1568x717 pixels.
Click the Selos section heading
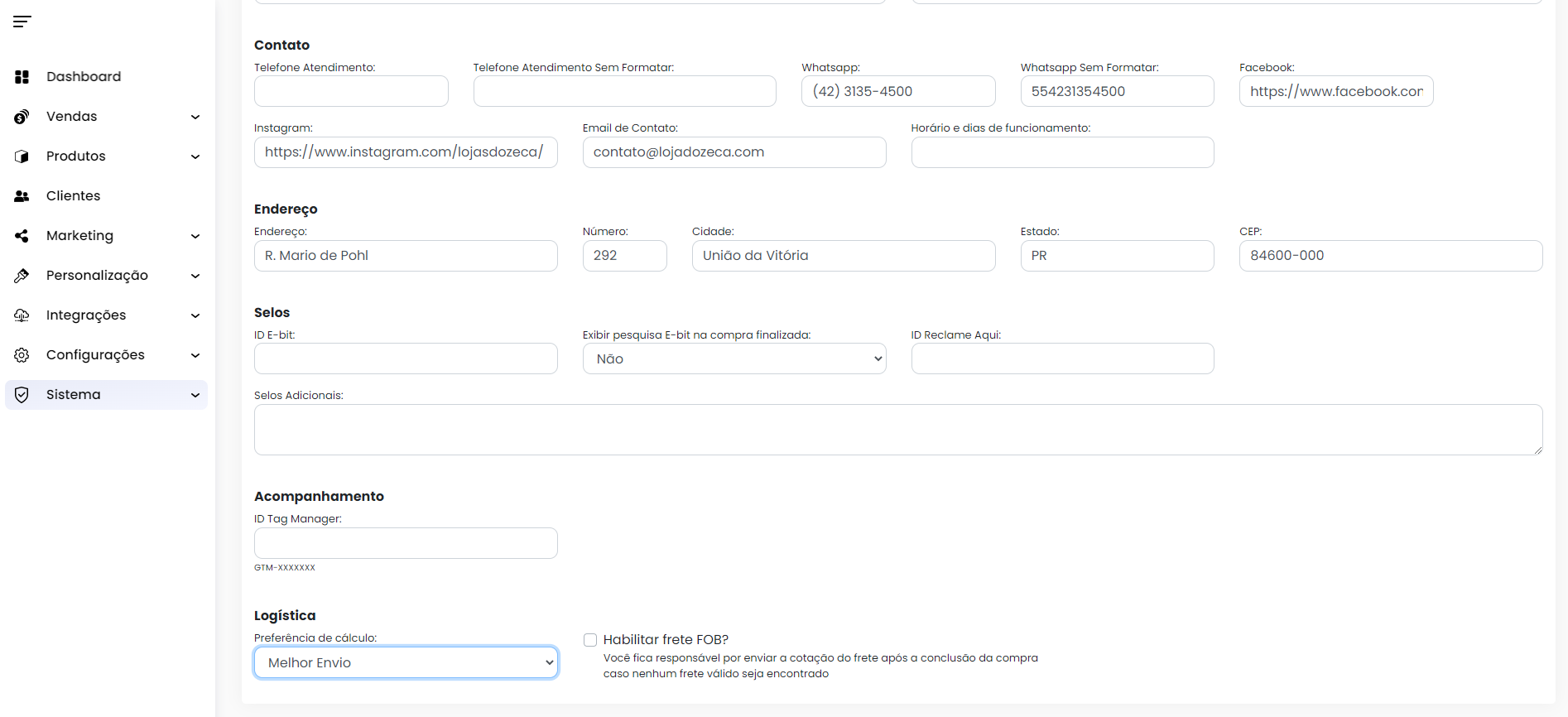point(272,313)
